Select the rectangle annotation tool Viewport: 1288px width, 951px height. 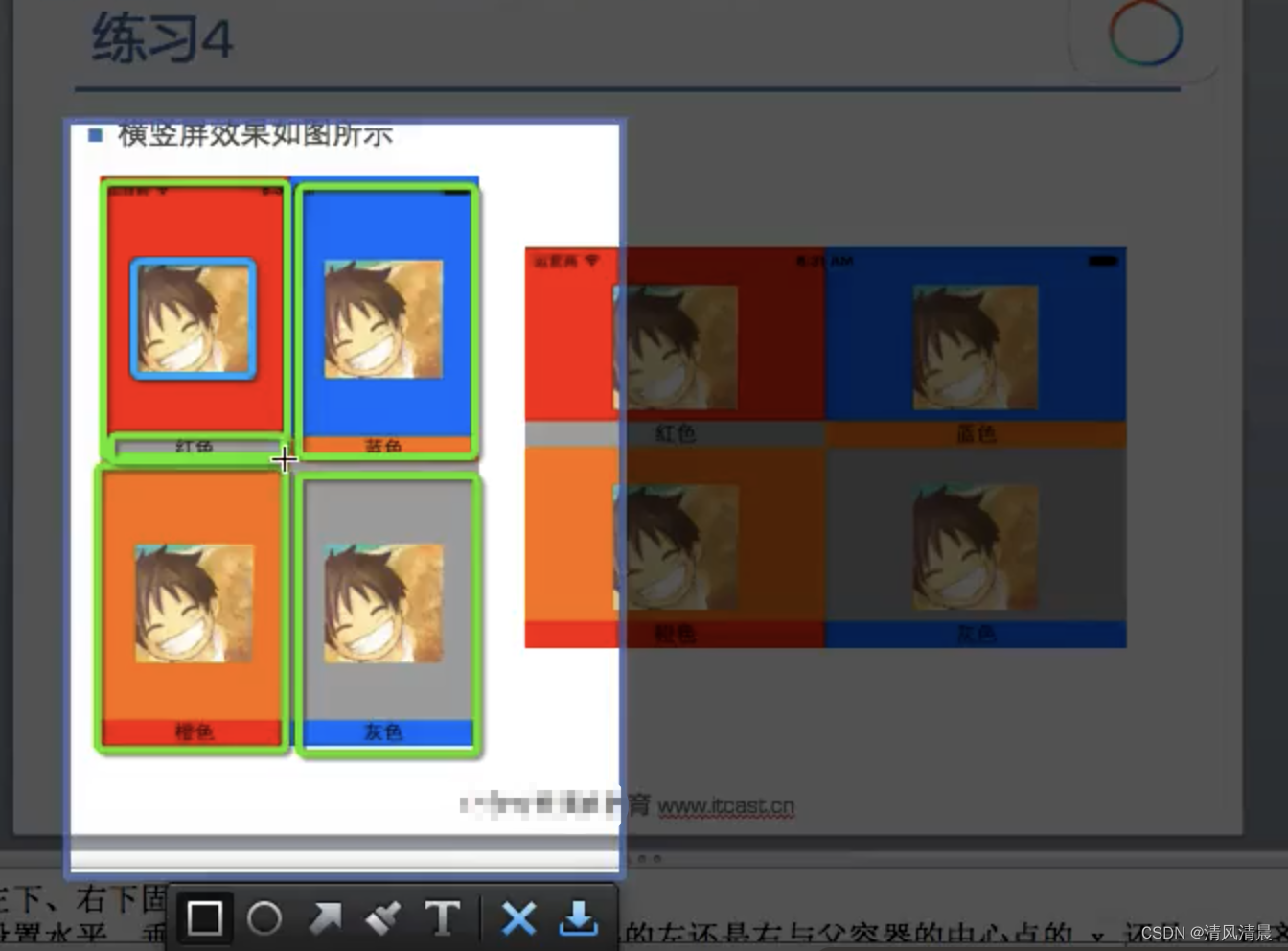click(x=204, y=917)
